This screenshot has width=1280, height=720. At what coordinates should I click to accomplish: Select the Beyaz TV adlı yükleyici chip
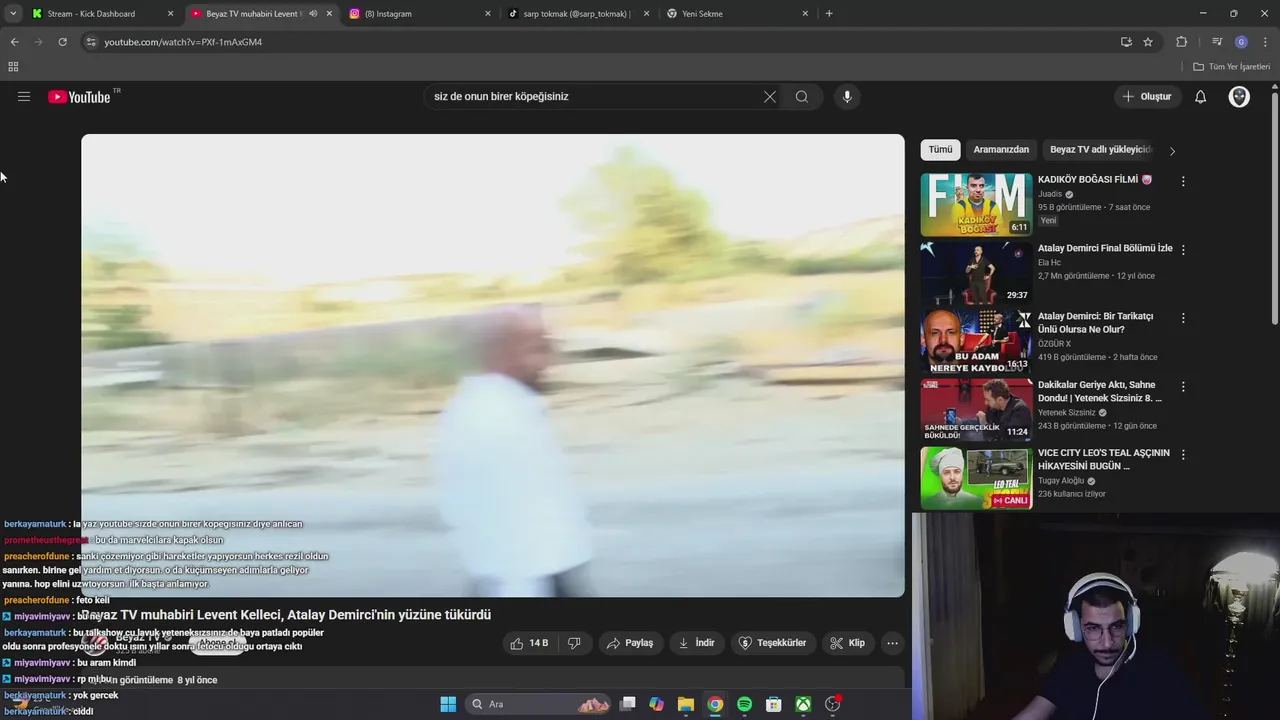pyautogui.click(x=1099, y=150)
